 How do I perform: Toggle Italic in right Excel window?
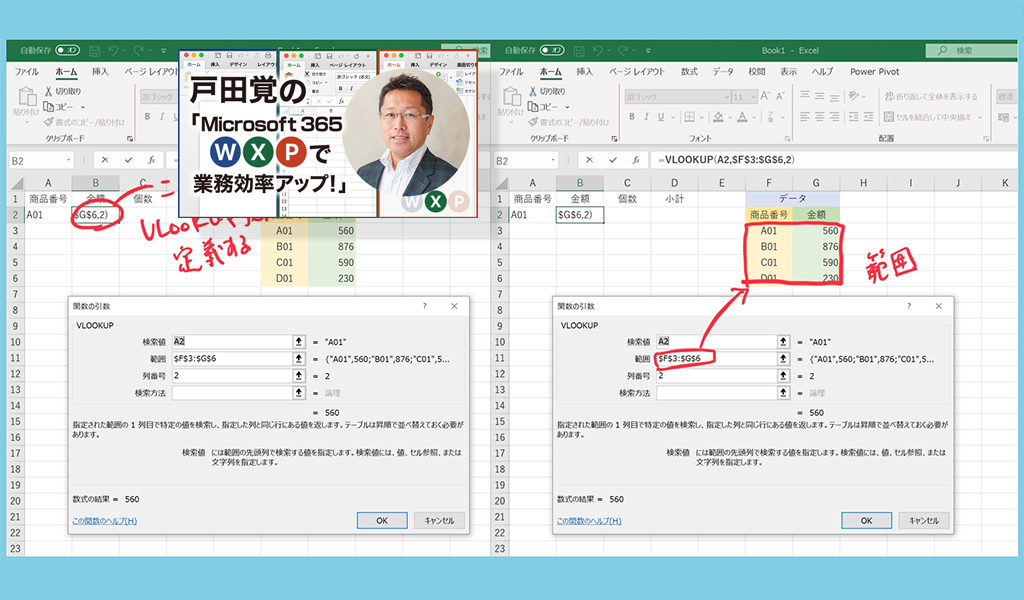pos(646,117)
